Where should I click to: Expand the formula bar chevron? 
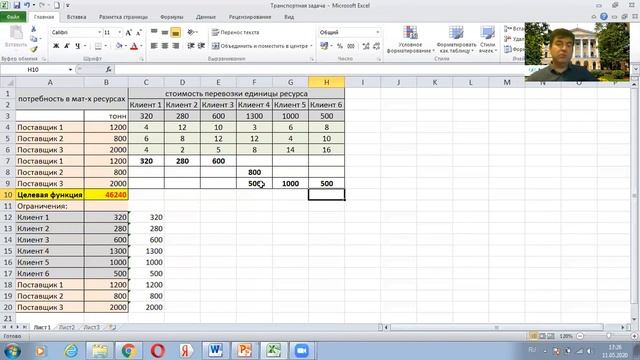tap(636, 69)
